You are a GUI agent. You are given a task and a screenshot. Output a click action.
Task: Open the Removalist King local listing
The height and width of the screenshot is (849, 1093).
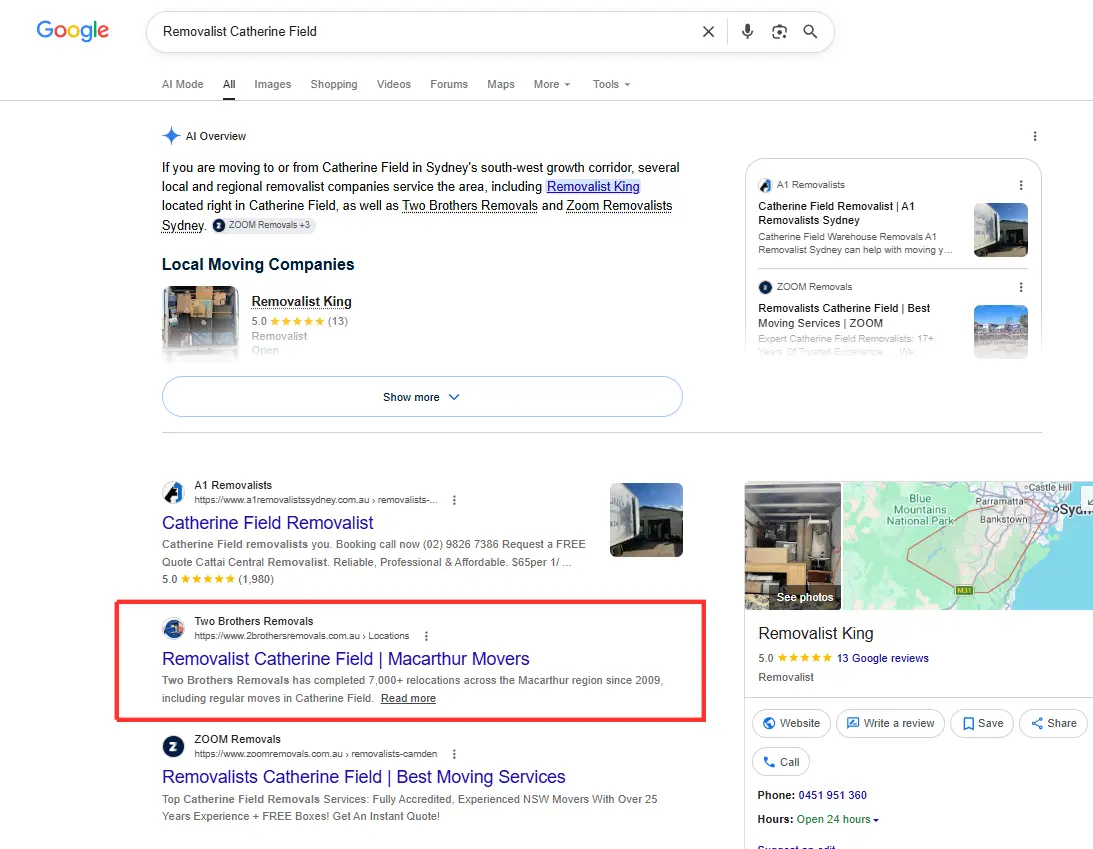click(301, 302)
